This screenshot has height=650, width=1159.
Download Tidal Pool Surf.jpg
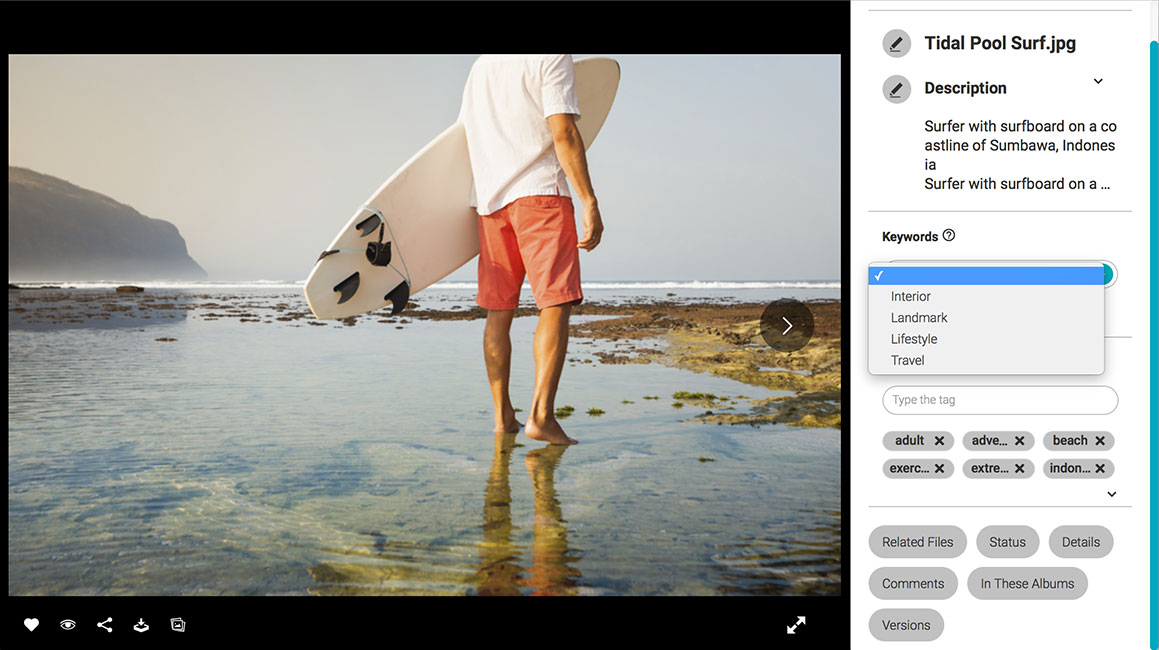pyautogui.click(x=140, y=624)
